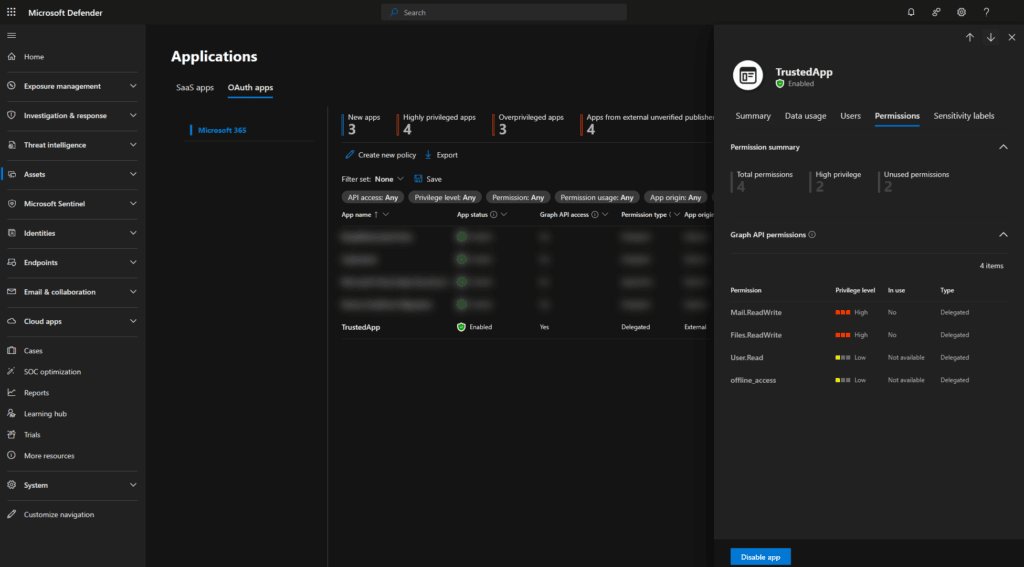Open App status column sort dropdown
Image resolution: width=1024 pixels, height=567 pixels.
click(504, 214)
